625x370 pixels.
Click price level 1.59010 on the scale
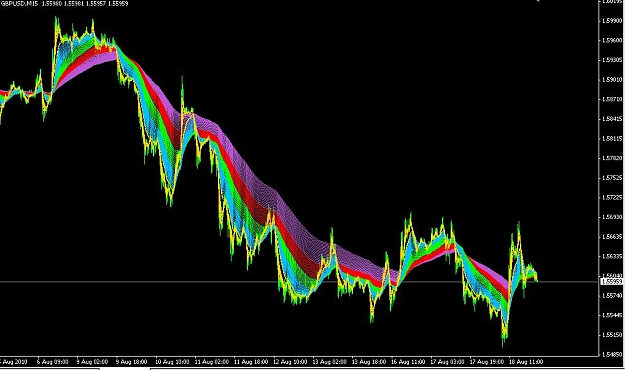click(612, 80)
